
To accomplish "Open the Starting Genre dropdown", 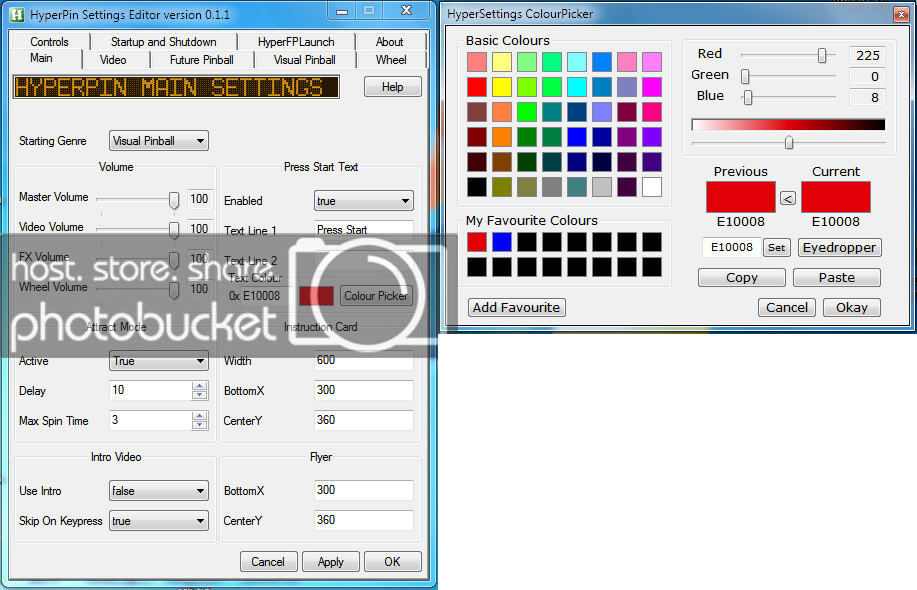I will pyautogui.click(x=158, y=140).
